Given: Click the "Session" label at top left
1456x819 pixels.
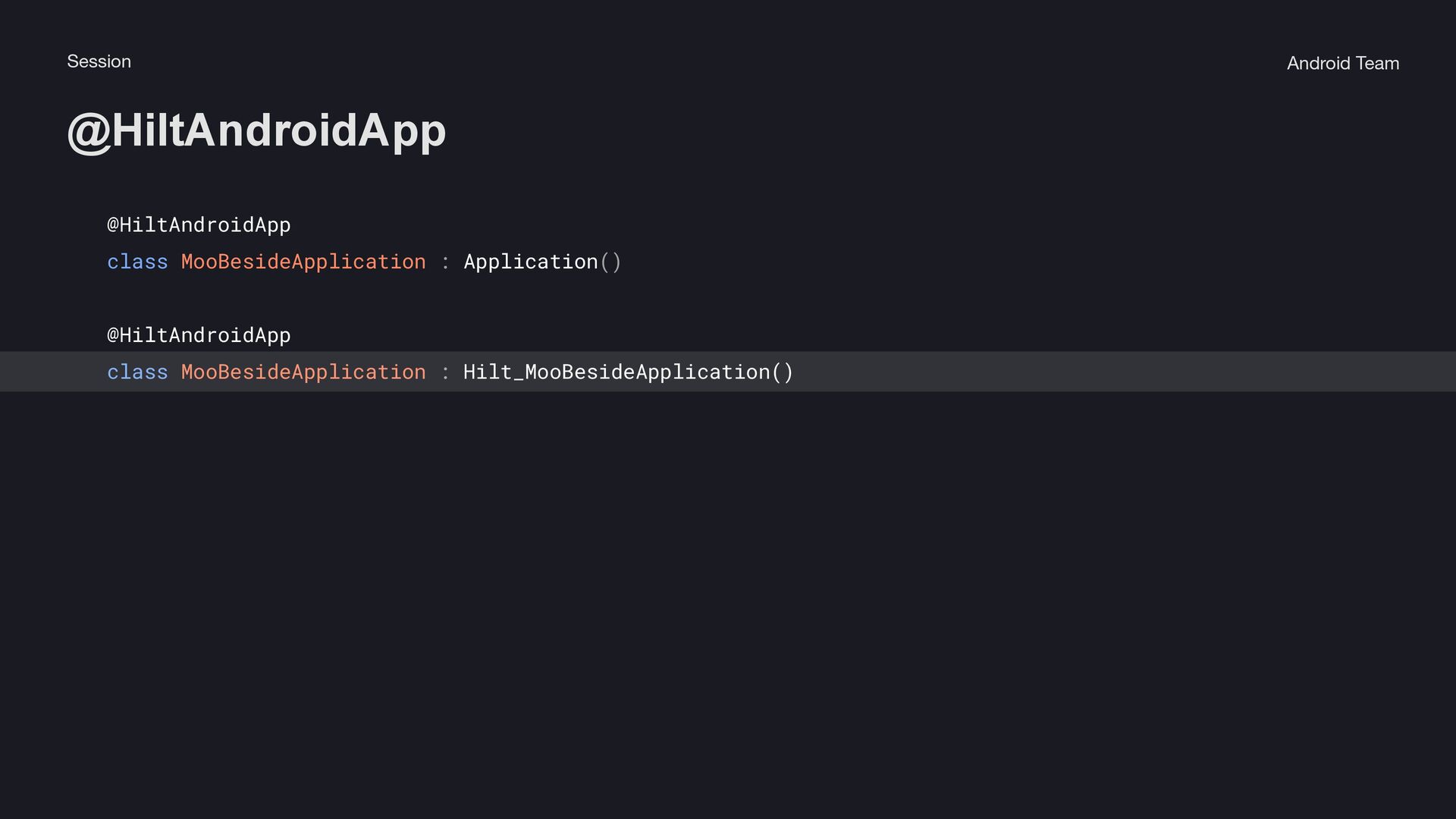Looking at the screenshot, I should click(99, 61).
